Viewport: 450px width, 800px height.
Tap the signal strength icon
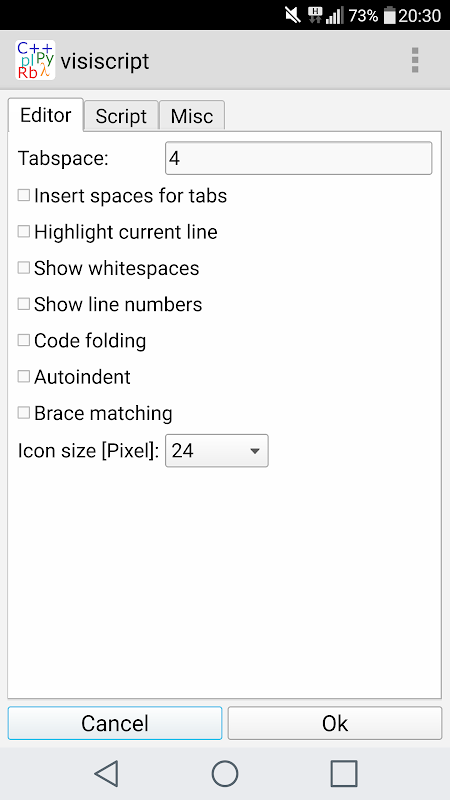(335, 16)
